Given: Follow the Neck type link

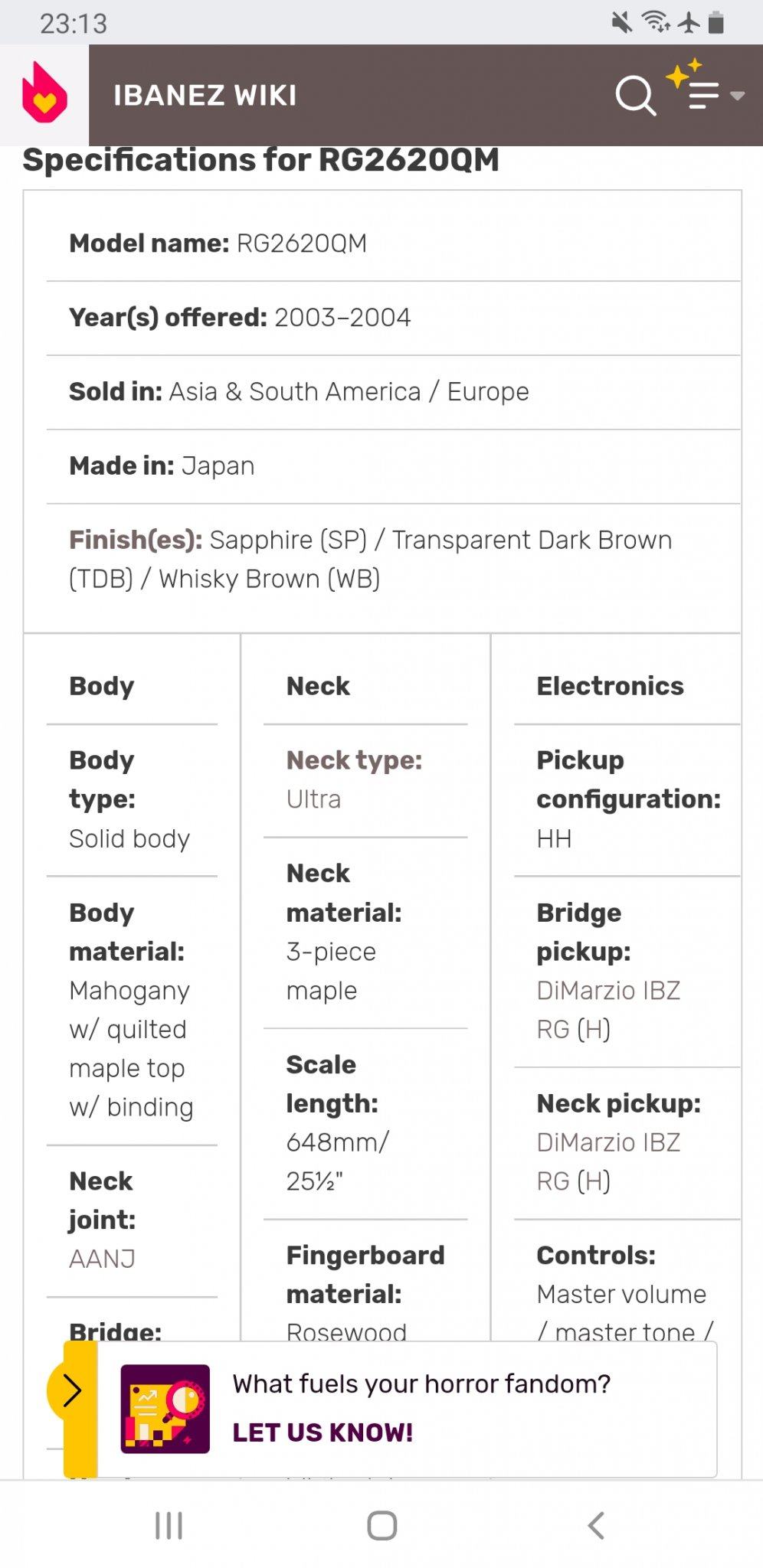Looking at the screenshot, I should [354, 760].
